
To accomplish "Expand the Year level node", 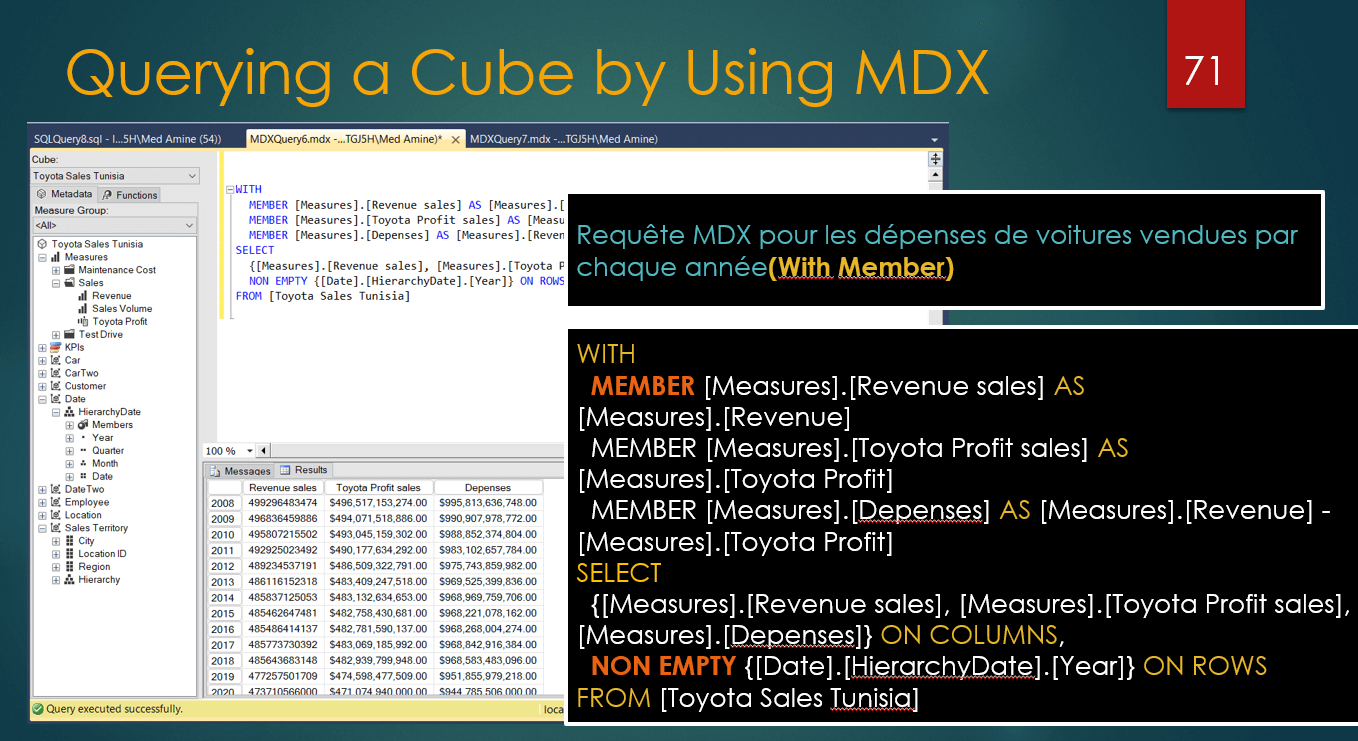I will point(70,438).
